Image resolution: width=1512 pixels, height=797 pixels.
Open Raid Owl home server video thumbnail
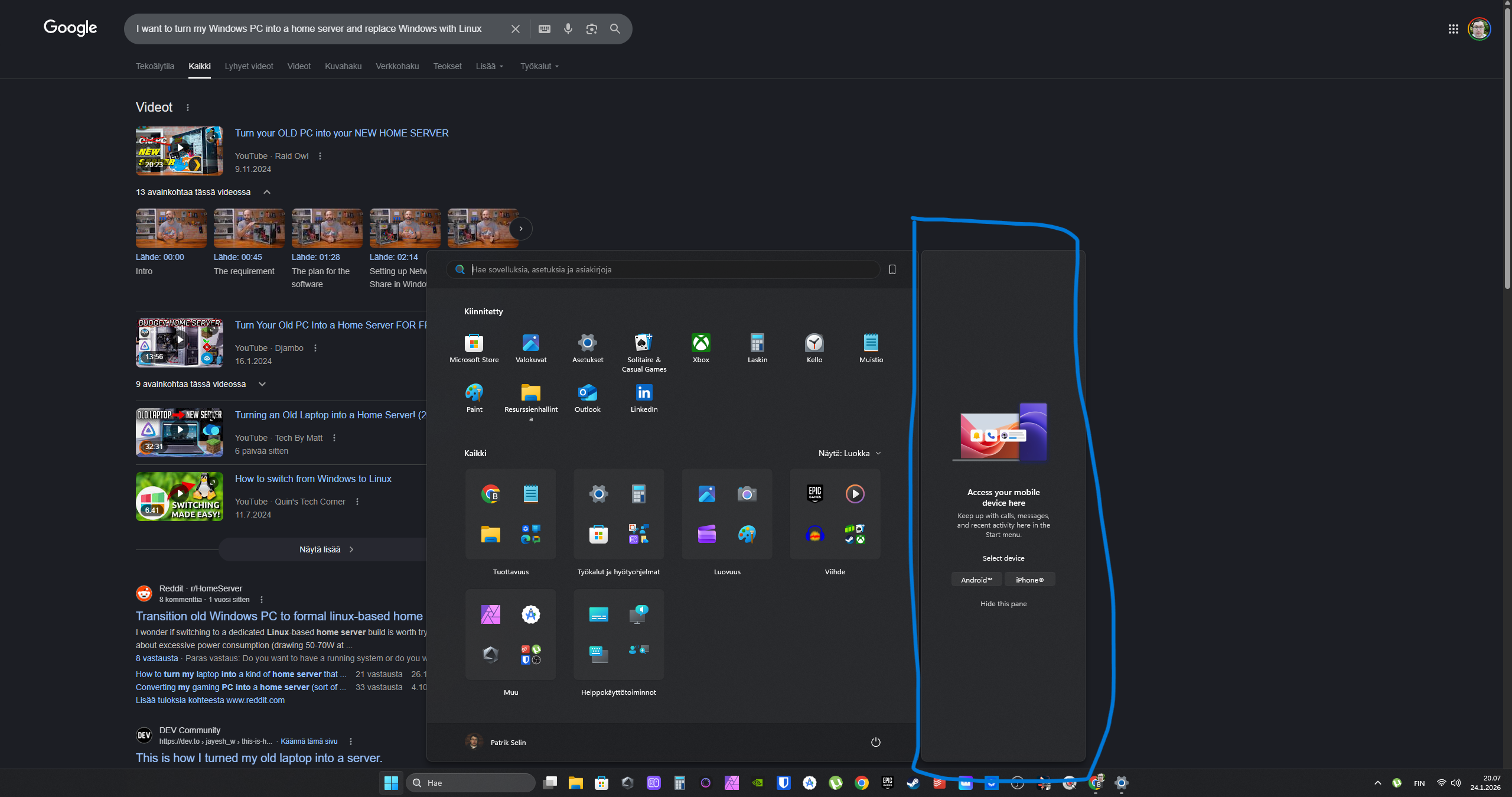[x=180, y=151]
